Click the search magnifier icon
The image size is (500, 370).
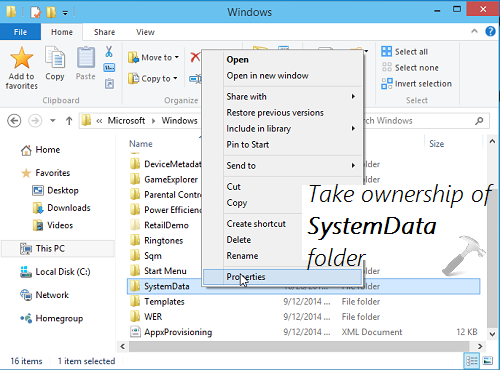click(x=479, y=121)
